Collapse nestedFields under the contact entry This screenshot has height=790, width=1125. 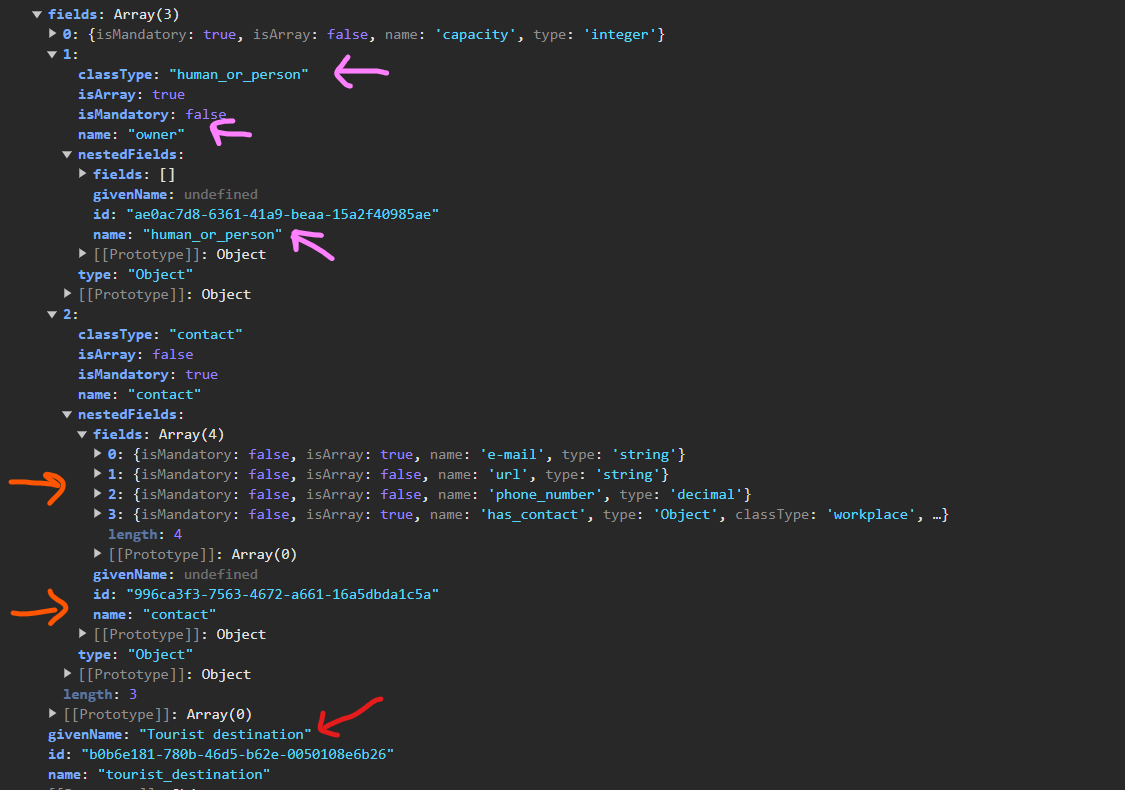tap(68, 415)
